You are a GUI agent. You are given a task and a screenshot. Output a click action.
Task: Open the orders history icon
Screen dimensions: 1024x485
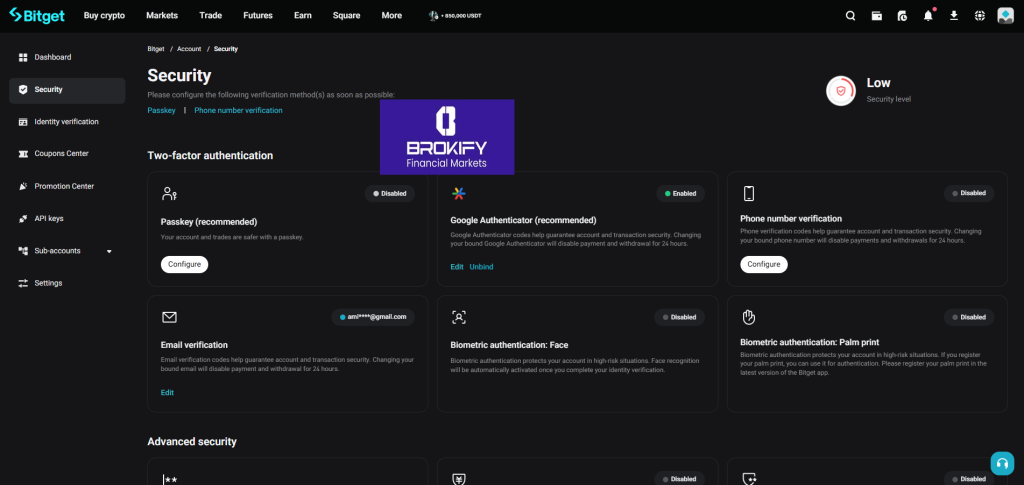[x=902, y=16]
